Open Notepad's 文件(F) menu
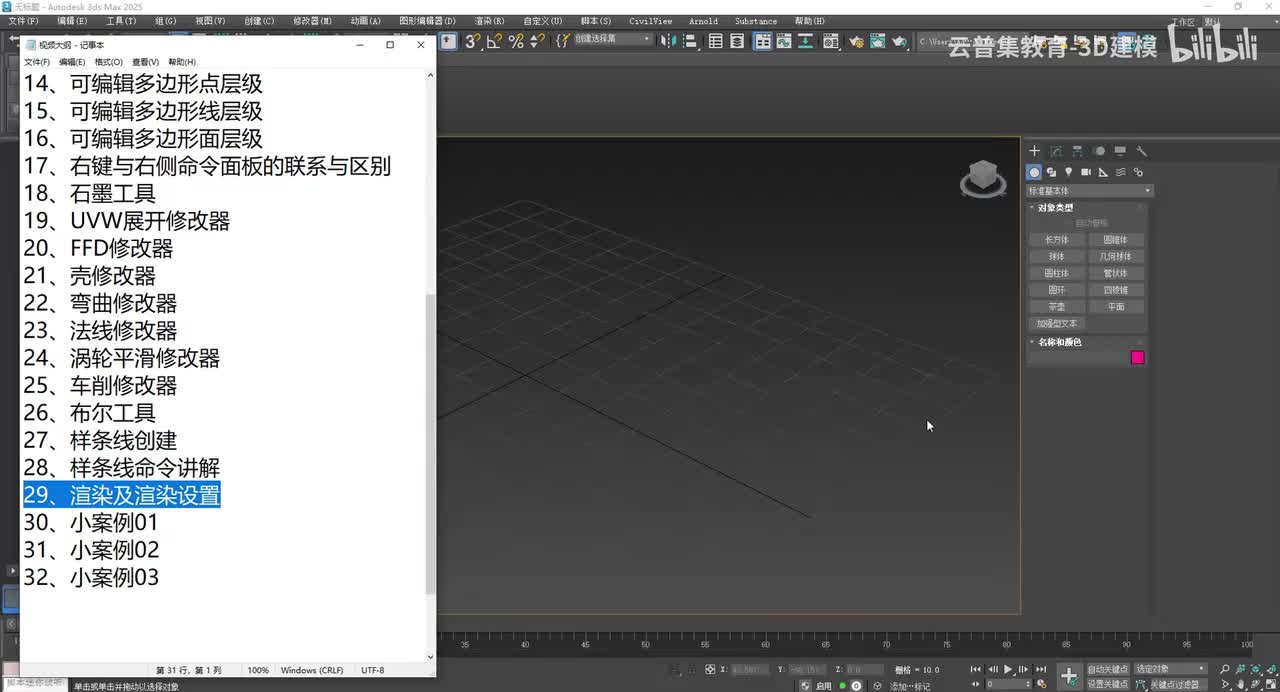 click(x=37, y=62)
